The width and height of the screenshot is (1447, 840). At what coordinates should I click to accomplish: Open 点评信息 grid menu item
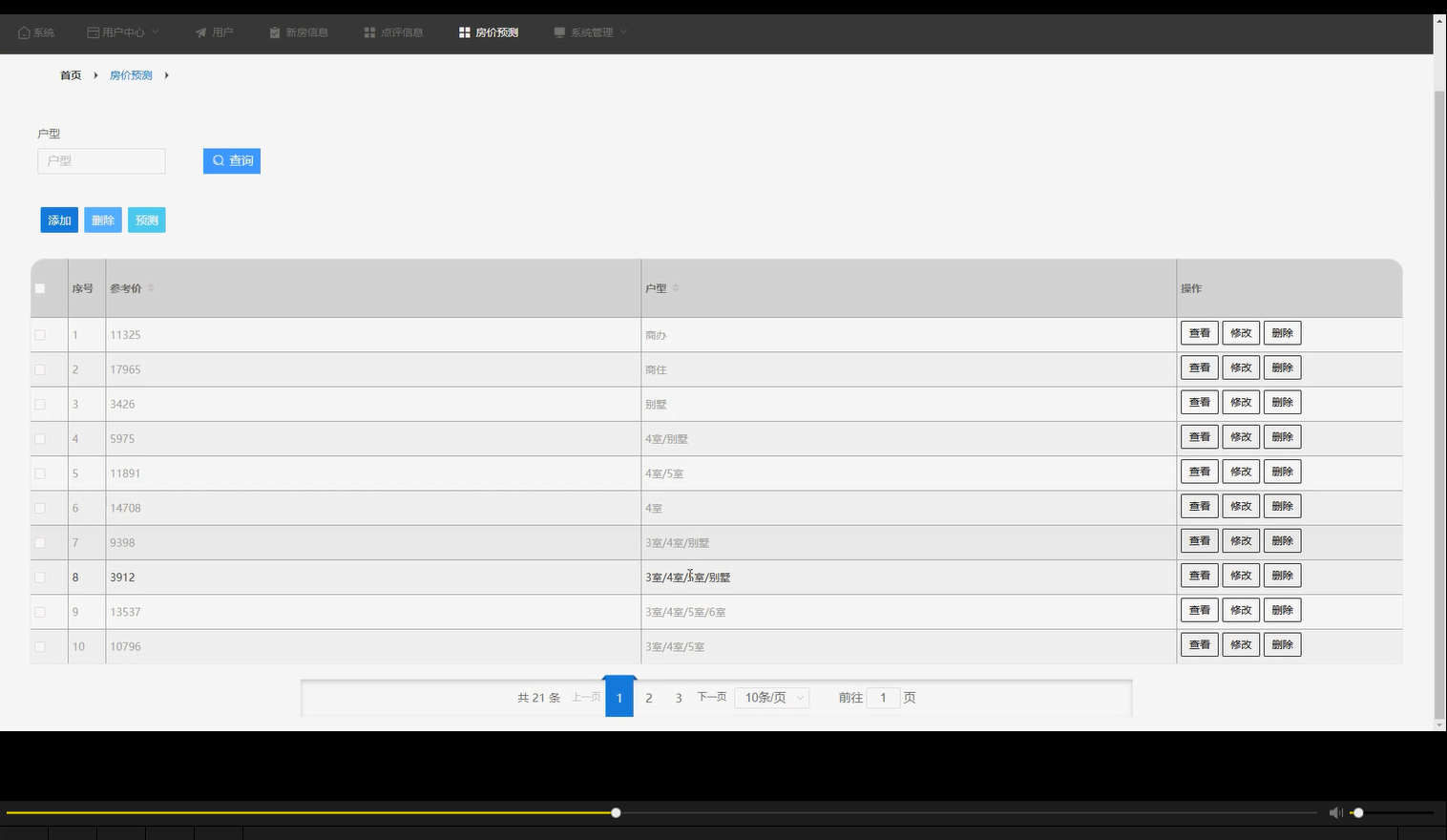(x=393, y=32)
